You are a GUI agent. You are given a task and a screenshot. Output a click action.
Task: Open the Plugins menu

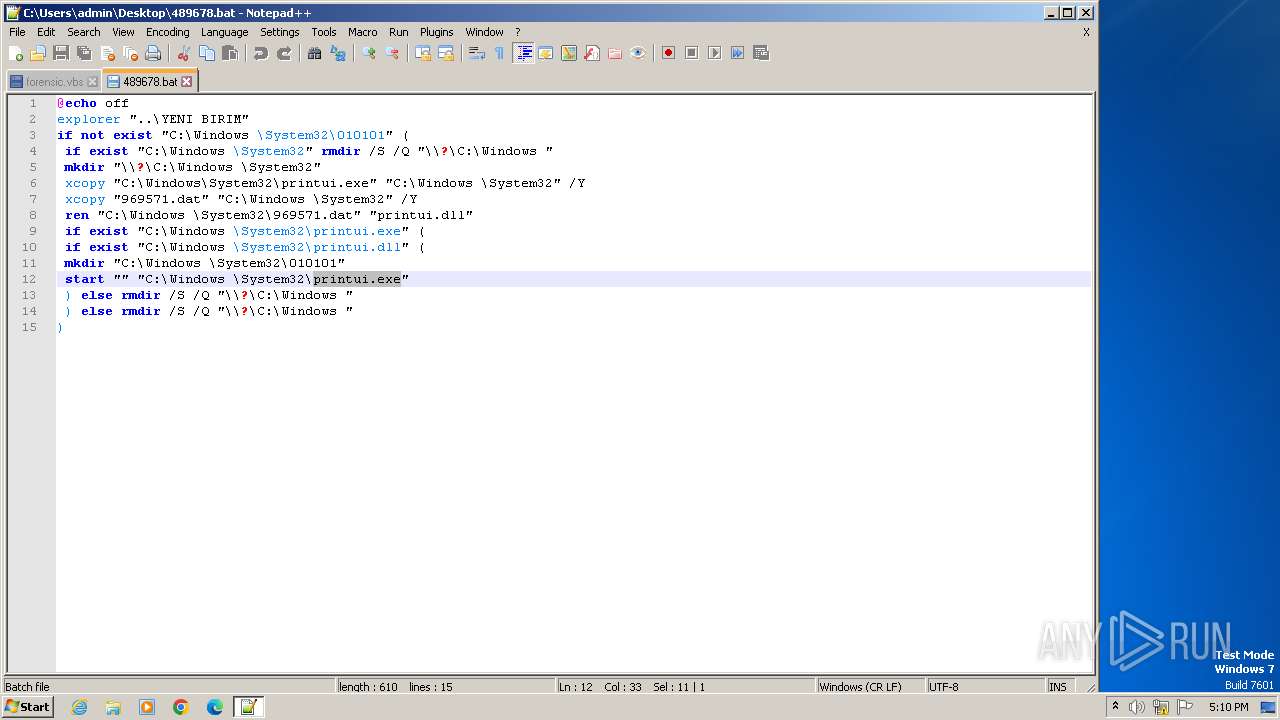436,32
